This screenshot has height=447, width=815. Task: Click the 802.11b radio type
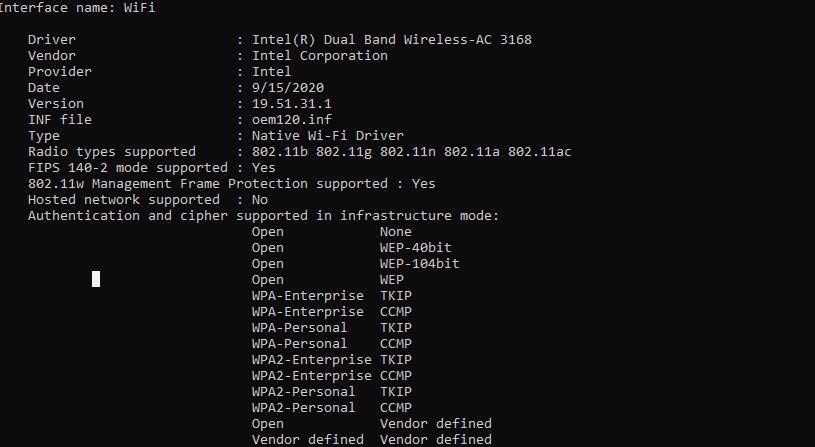(x=280, y=152)
